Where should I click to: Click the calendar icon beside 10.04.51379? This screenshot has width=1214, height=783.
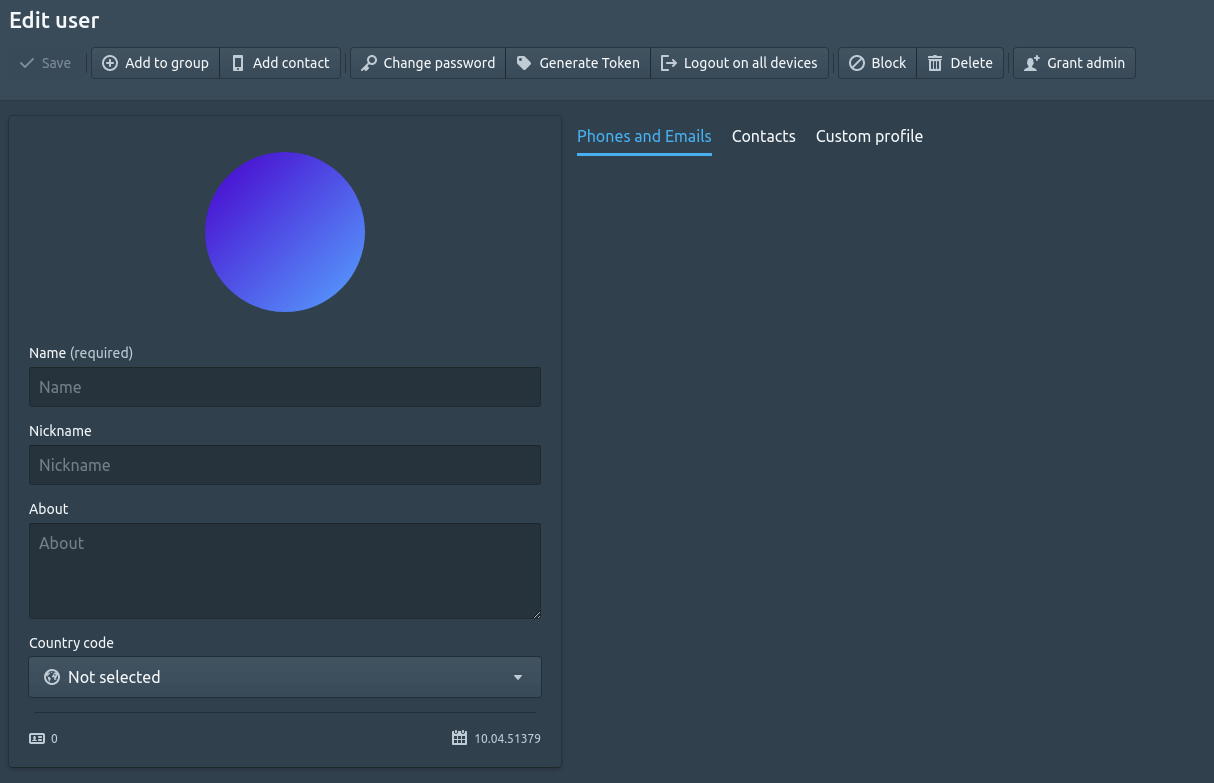[459, 738]
